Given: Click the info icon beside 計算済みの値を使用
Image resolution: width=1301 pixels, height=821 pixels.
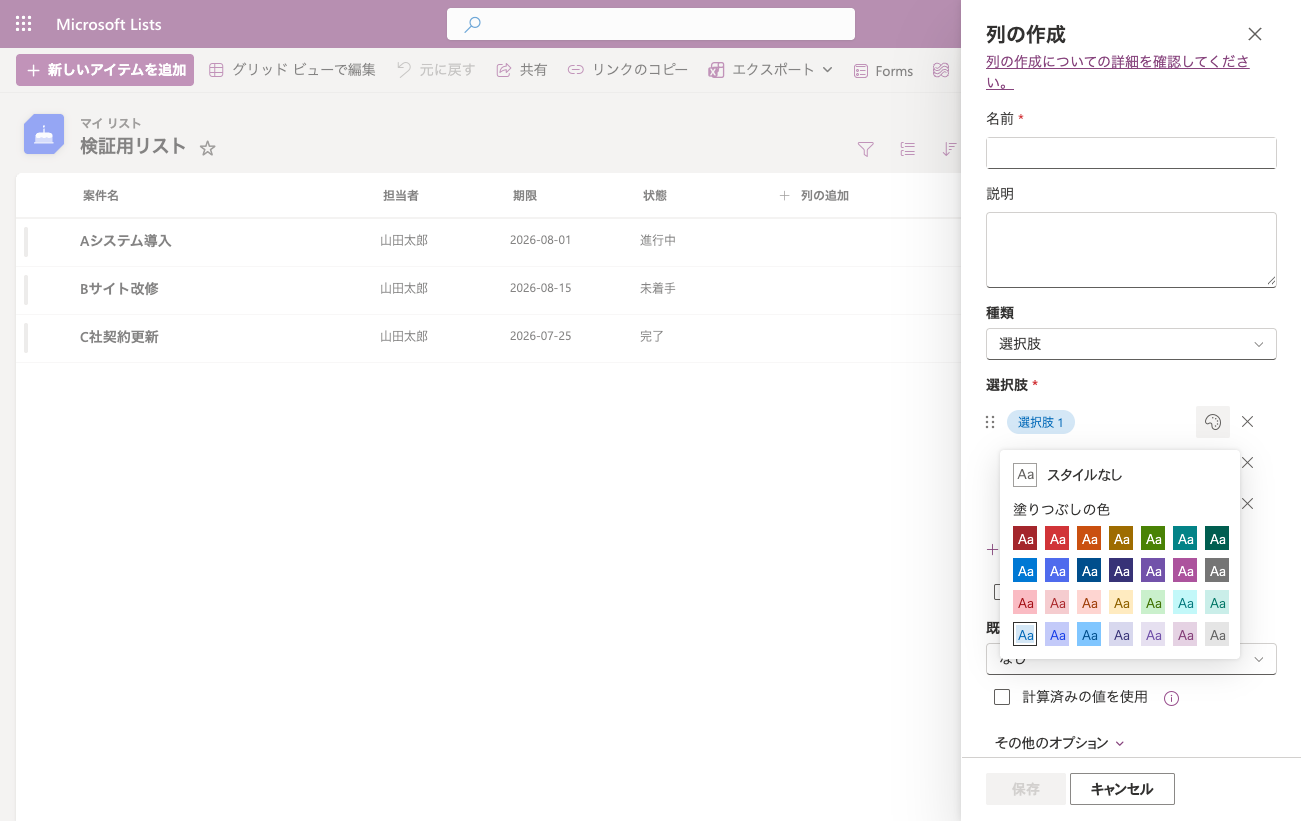Looking at the screenshot, I should click(1172, 698).
